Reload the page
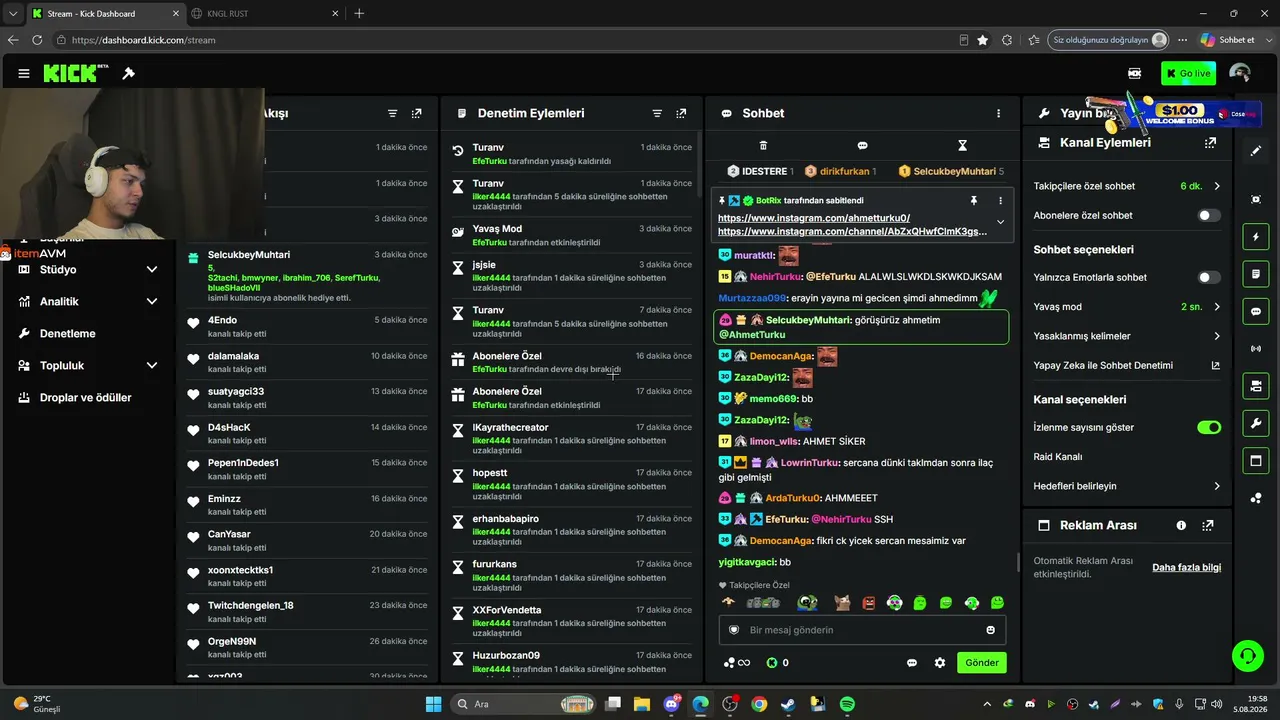The width and height of the screenshot is (1280, 720). pos(37,40)
